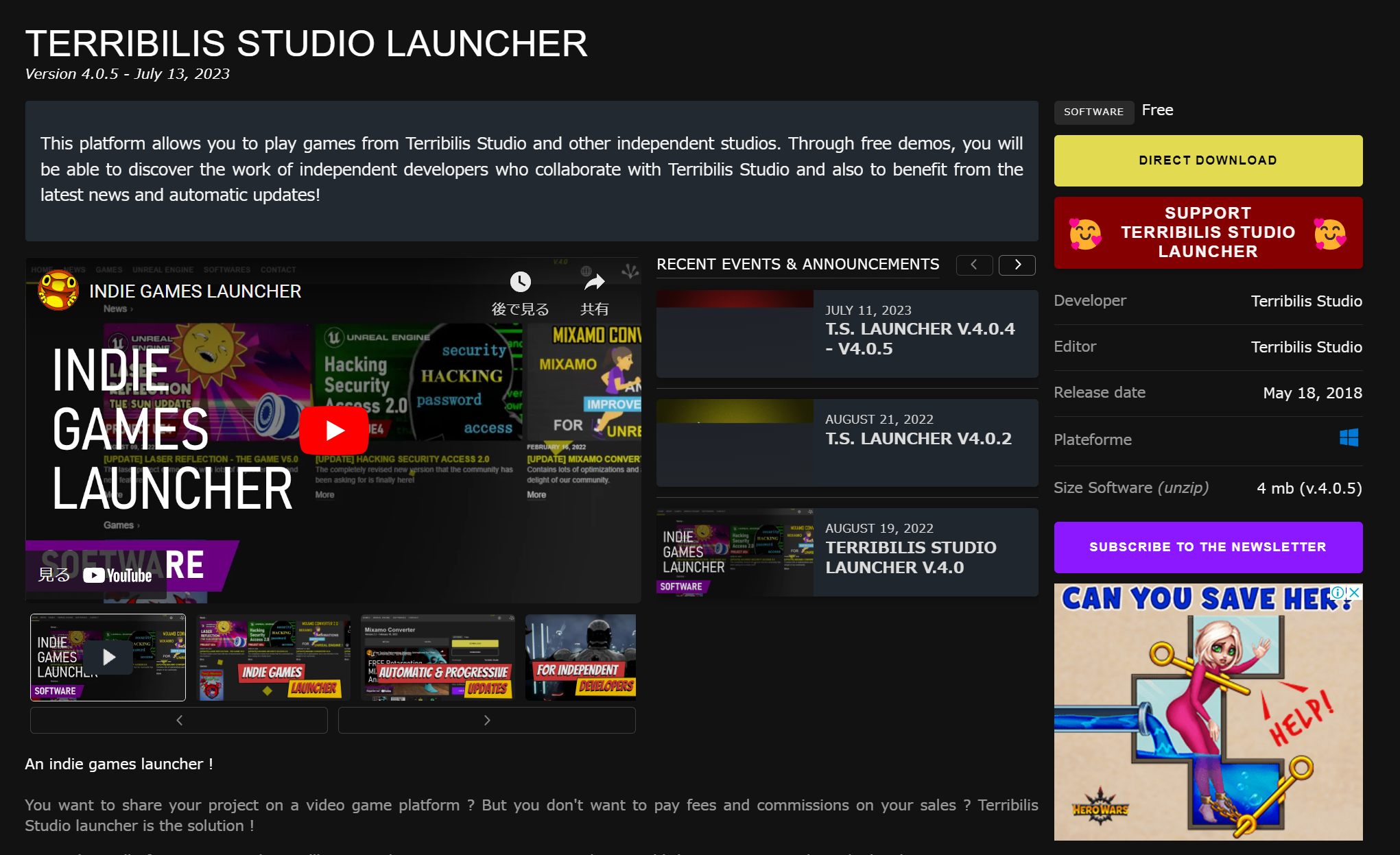Viewport: 1400px width, 855px height.
Task: Click the Windows platform icon
Action: click(1349, 438)
